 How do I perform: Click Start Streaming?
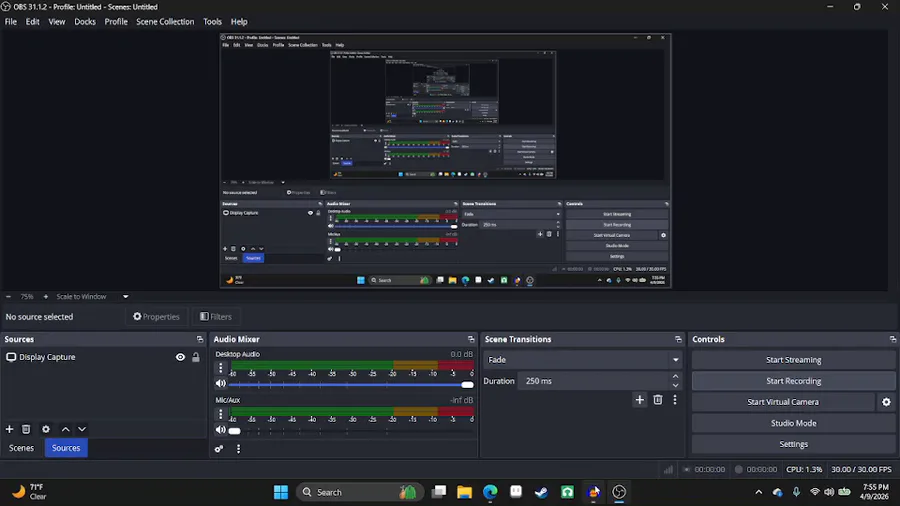coord(793,360)
